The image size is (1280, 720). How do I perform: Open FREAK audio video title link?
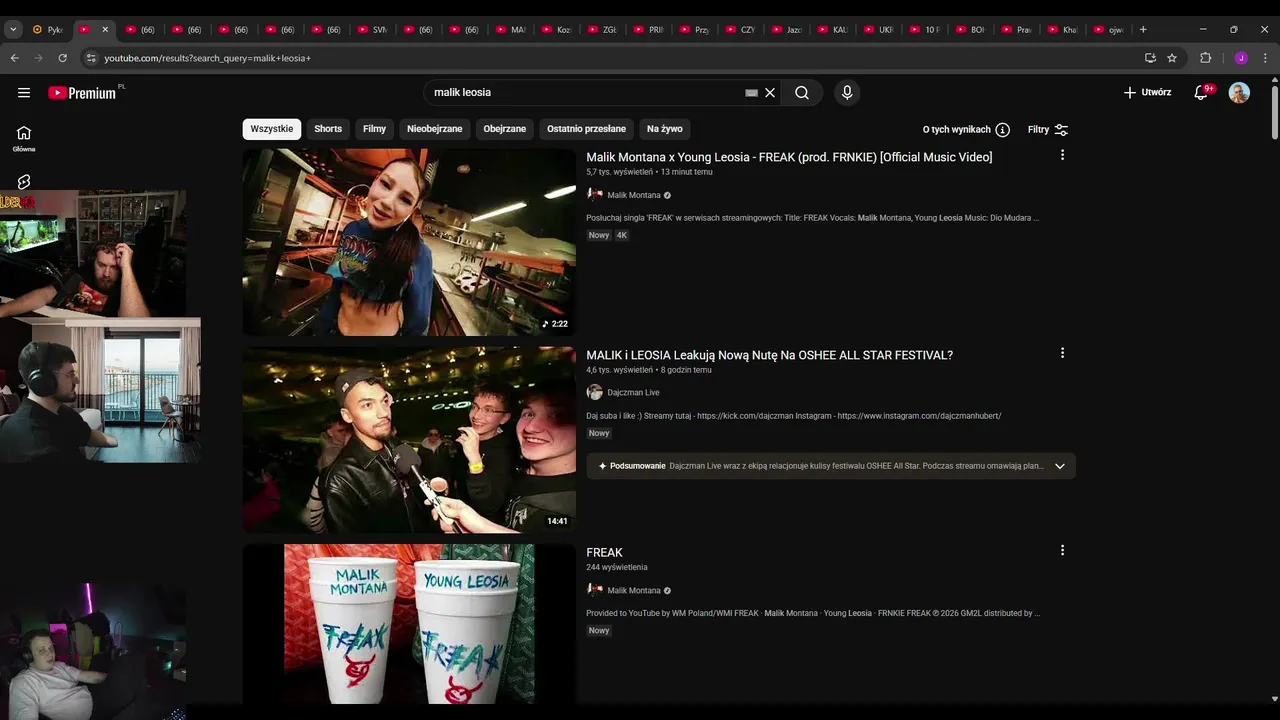click(604, 552)
